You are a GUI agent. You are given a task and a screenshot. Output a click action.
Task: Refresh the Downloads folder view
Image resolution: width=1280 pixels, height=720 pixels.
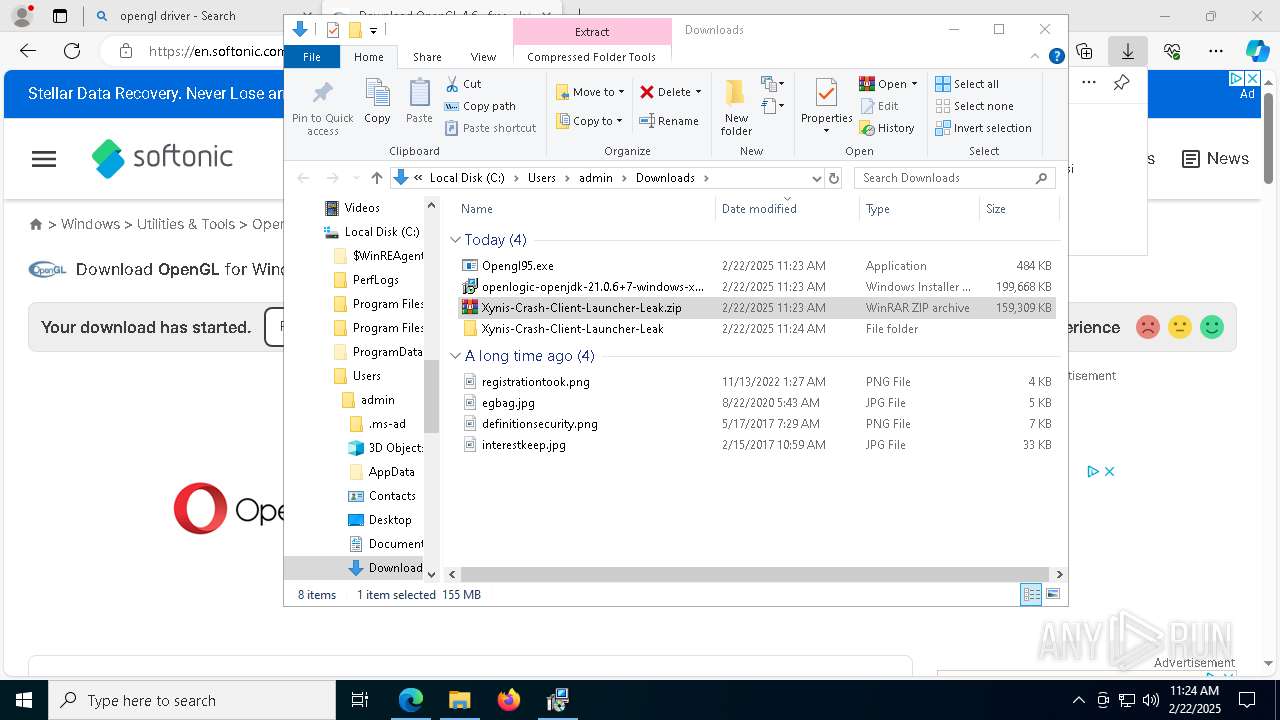[834, 178]
